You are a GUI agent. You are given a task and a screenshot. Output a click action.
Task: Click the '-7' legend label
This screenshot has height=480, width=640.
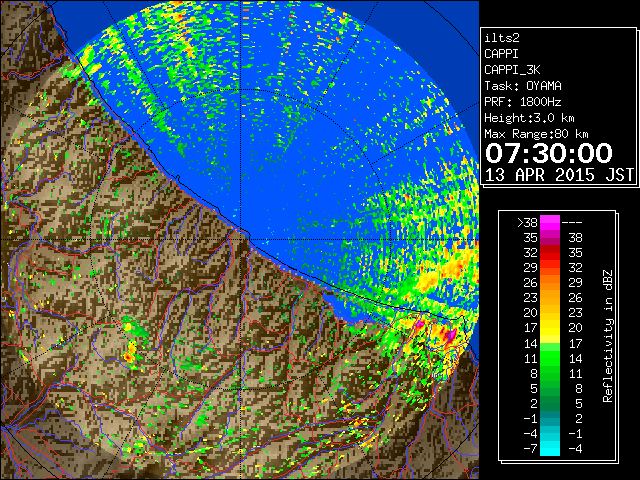click(x=530, y=449)
